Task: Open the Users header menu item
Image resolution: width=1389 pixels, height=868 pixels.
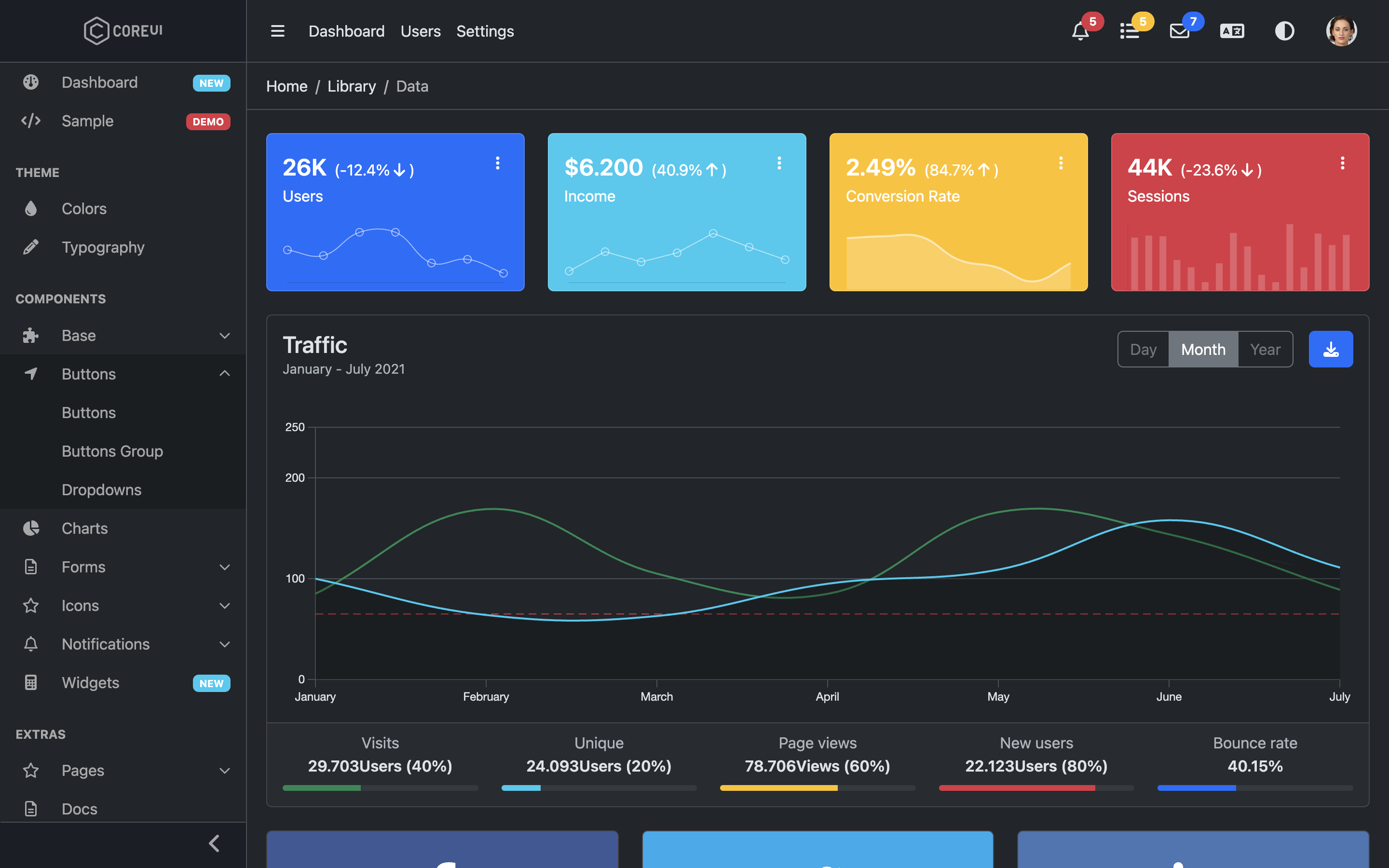Action: (x=420, y=31)
